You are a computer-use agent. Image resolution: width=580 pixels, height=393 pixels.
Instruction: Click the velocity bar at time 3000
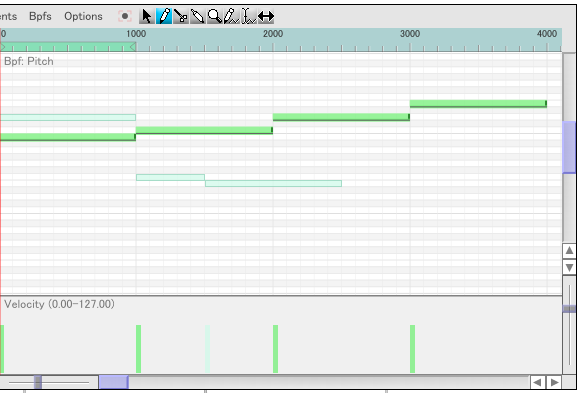pyautogui.click(x=412, y=349)
